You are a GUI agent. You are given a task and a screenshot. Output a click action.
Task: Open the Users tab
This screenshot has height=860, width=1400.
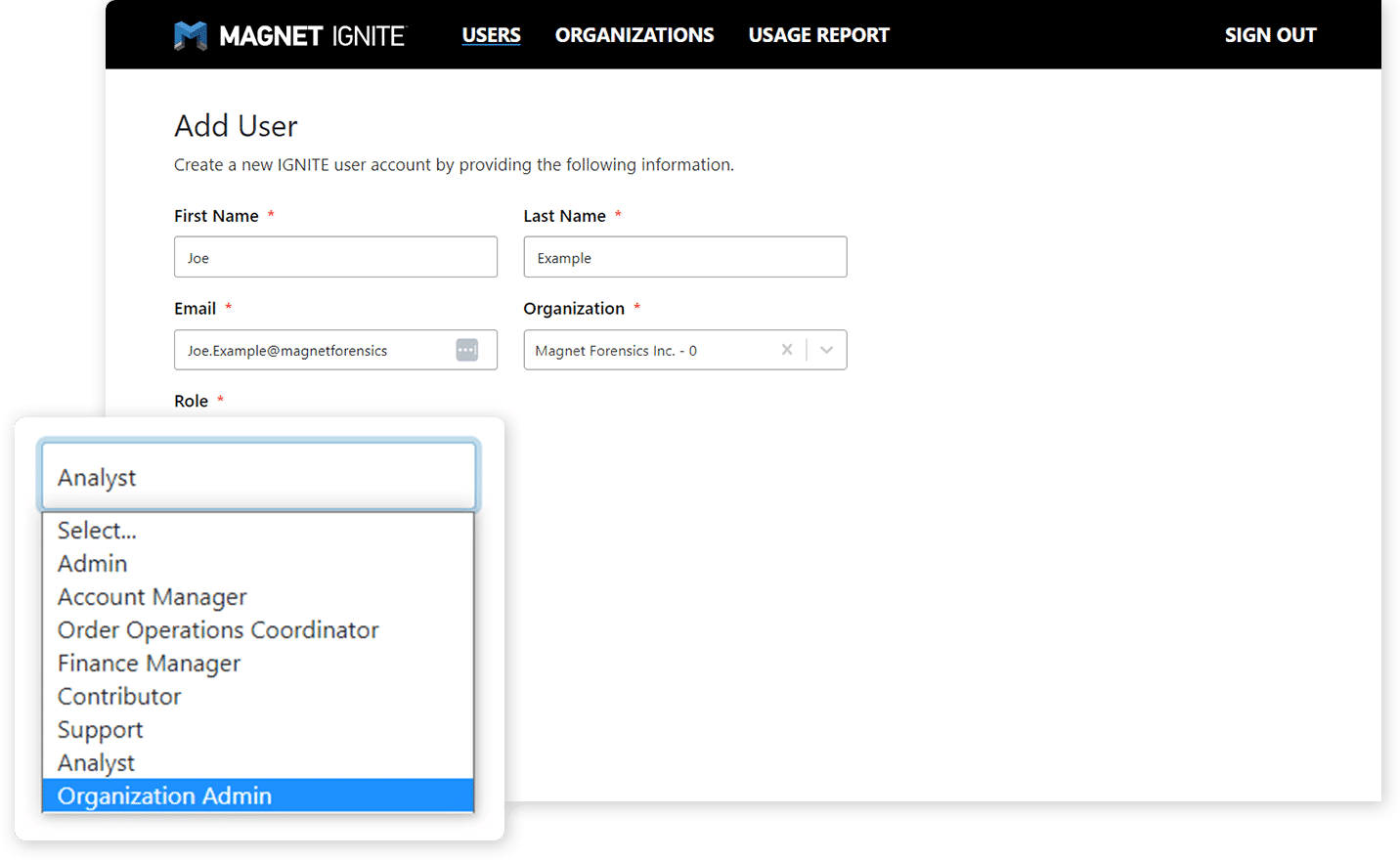click(x=491, y=35)
